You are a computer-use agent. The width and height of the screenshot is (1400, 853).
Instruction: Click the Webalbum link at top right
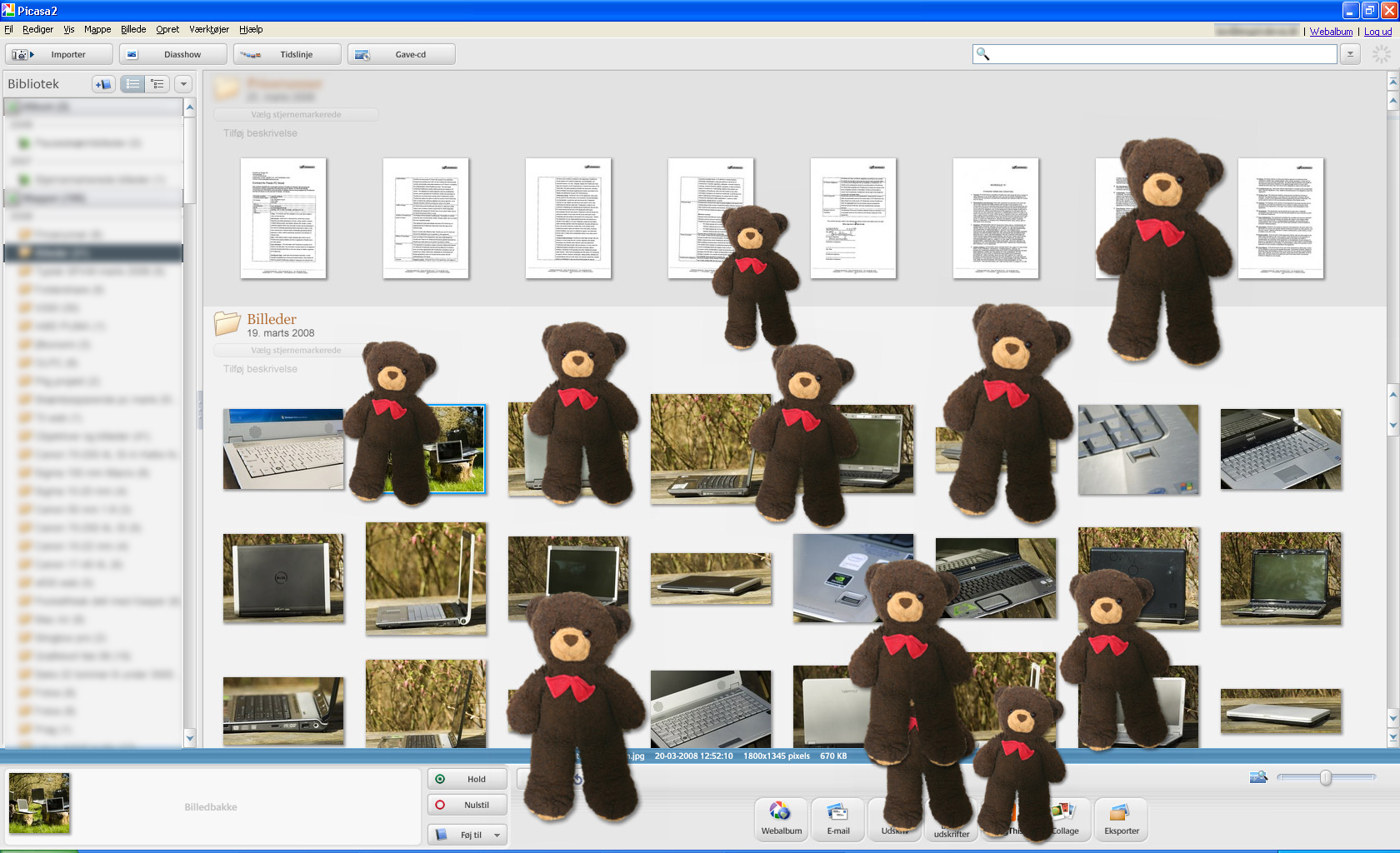(1331, 32)
